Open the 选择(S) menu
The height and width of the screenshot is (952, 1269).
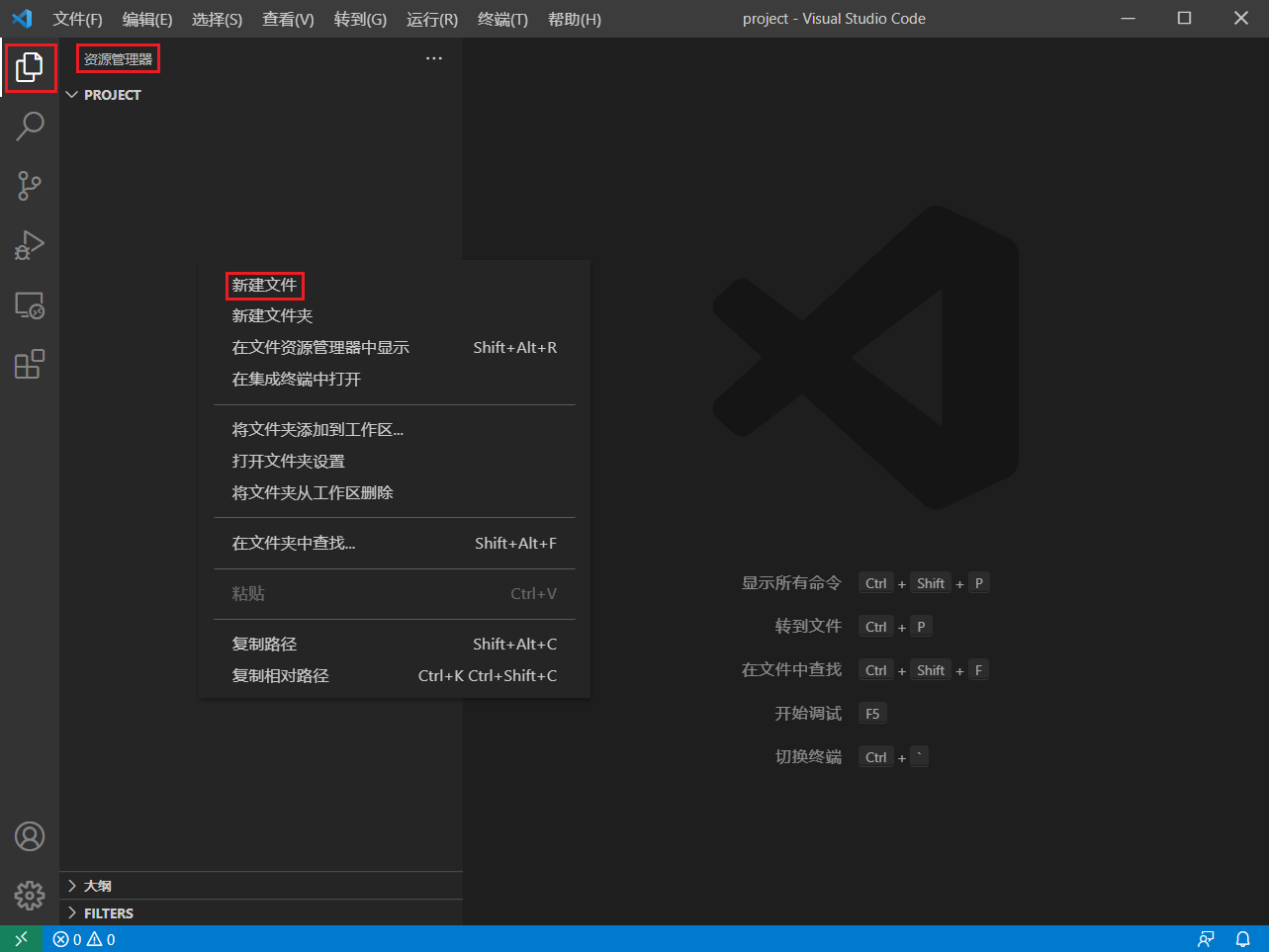(217, 19)
